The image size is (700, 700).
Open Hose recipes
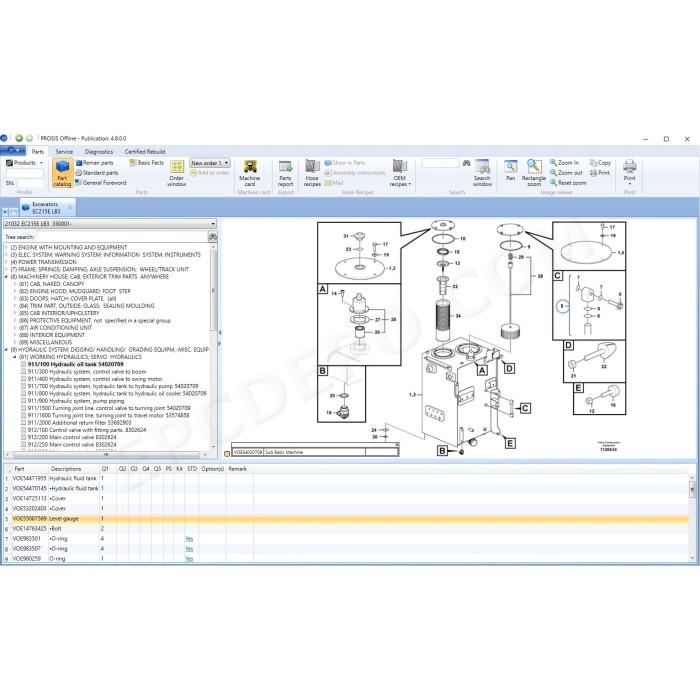(x=312, y=173)
